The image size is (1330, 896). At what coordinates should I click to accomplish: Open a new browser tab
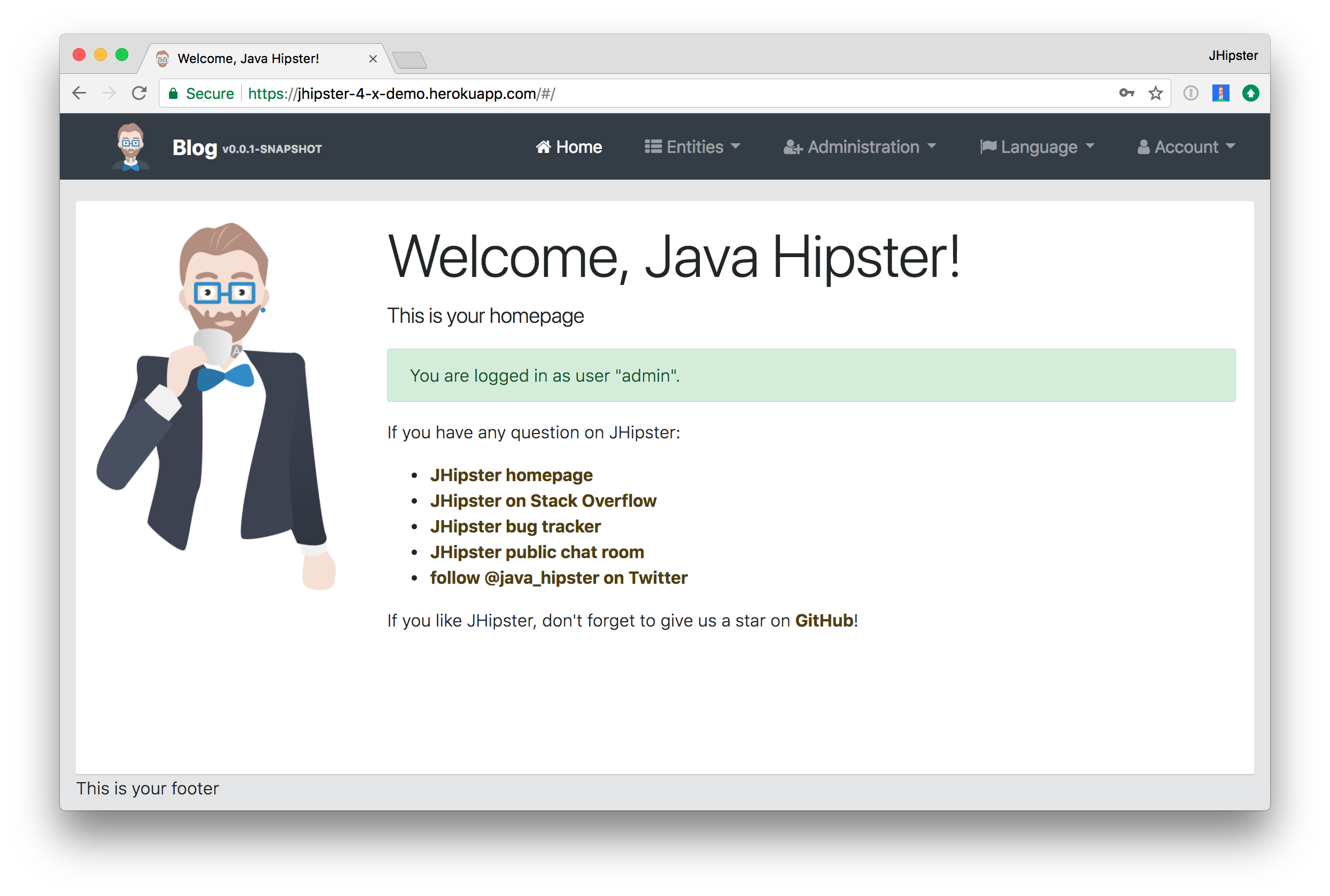(x=410, y=59)
